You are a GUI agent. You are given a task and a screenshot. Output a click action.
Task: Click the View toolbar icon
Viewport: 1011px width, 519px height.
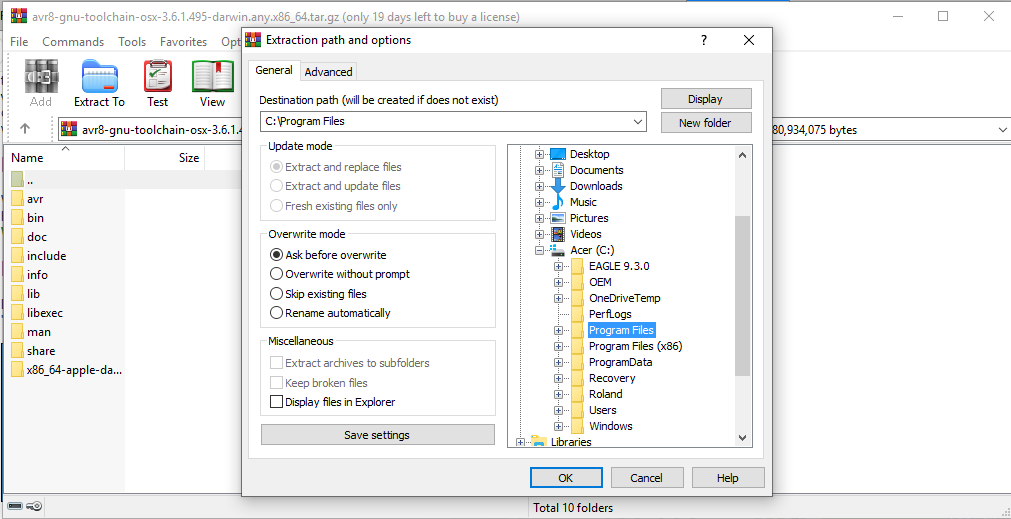point(212,83)
